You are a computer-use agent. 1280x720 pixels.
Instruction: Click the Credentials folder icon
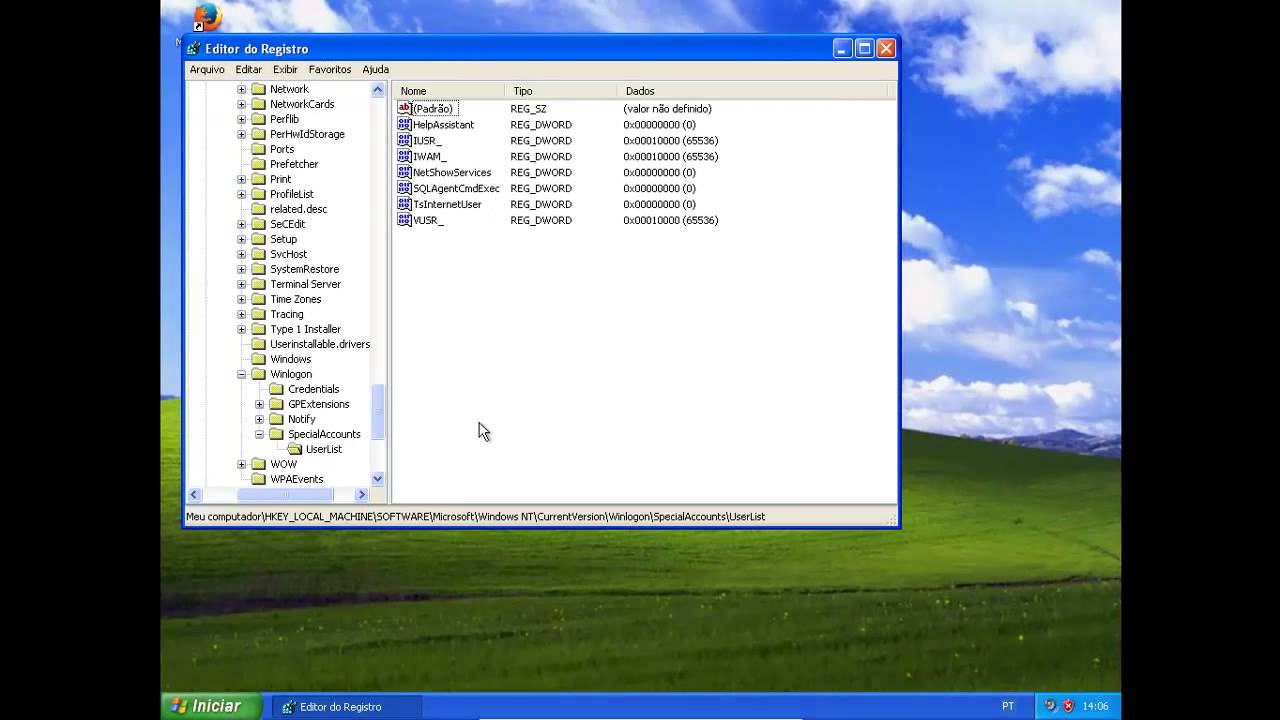(x=276, y=389)
